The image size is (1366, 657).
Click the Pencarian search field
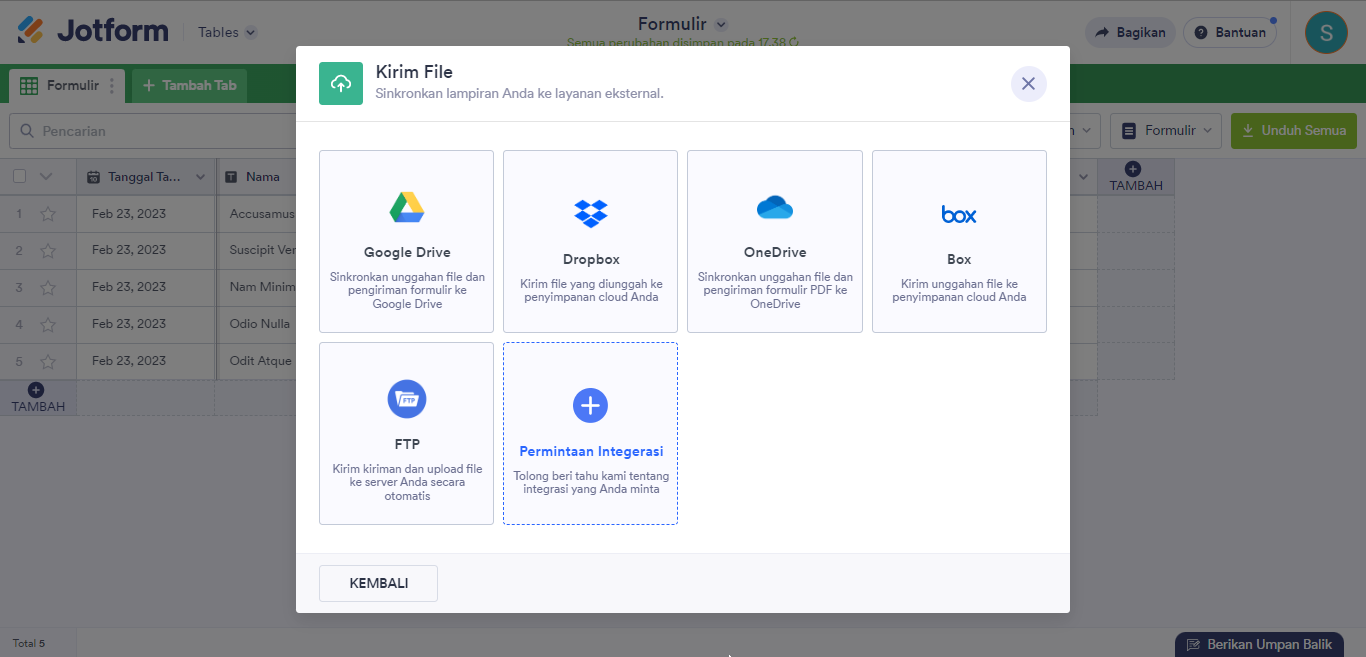pyautogui.click(x=150, y=131)
